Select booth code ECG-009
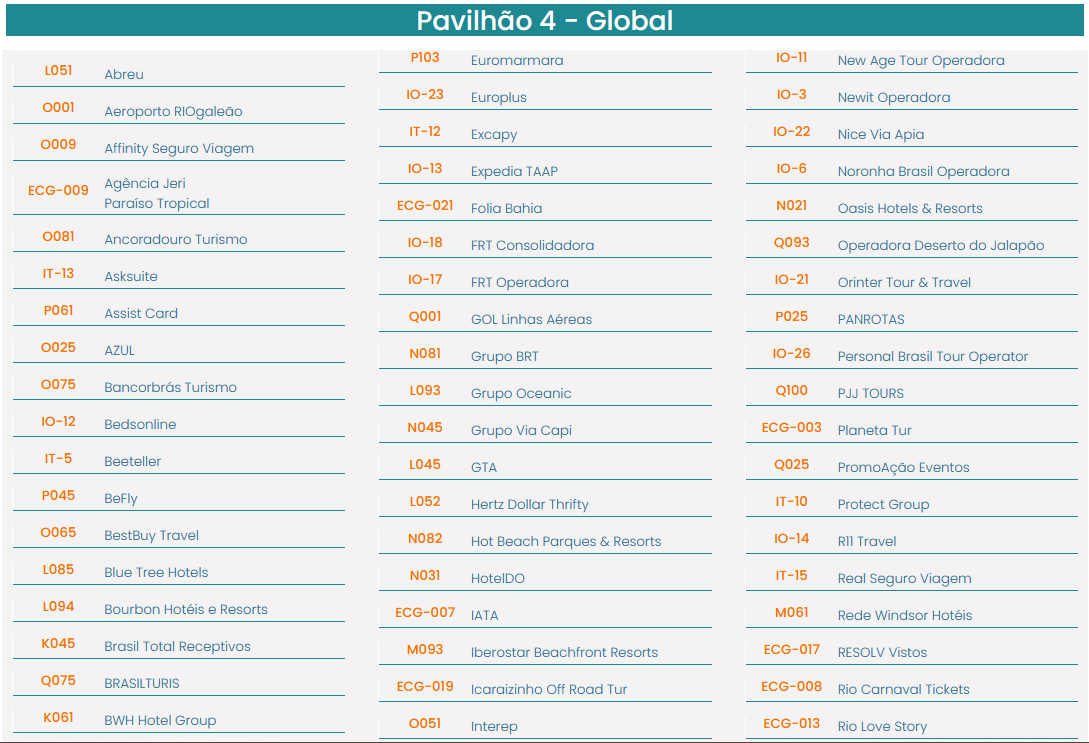The height and width of the screenshot is (743, 1089). click(x=58, y=190)
